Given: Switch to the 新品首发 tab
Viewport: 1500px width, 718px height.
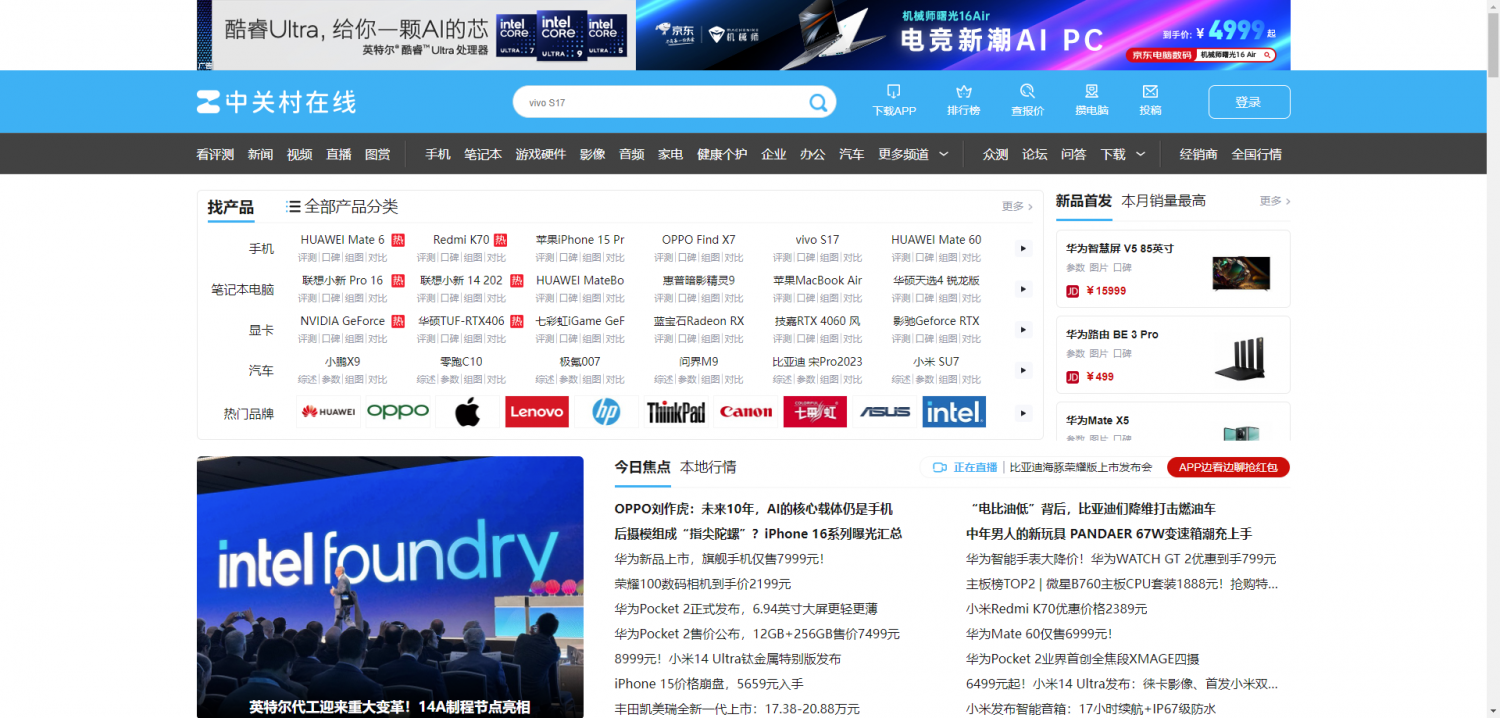Looking at the screenshot, I should pos(1084,201).
